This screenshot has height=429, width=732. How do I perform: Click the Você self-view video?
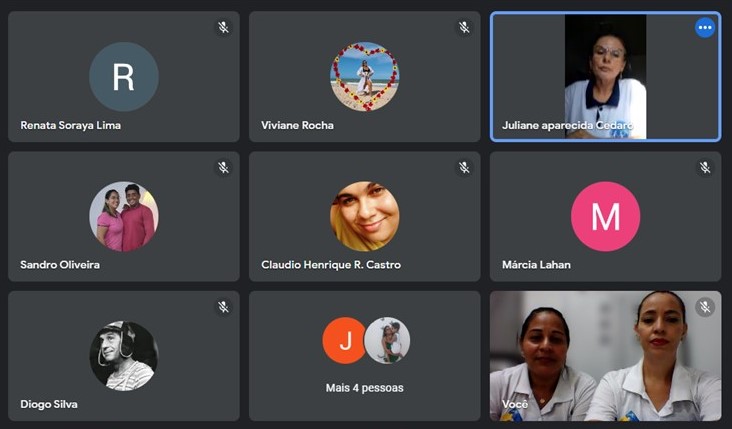click(605, 356)
